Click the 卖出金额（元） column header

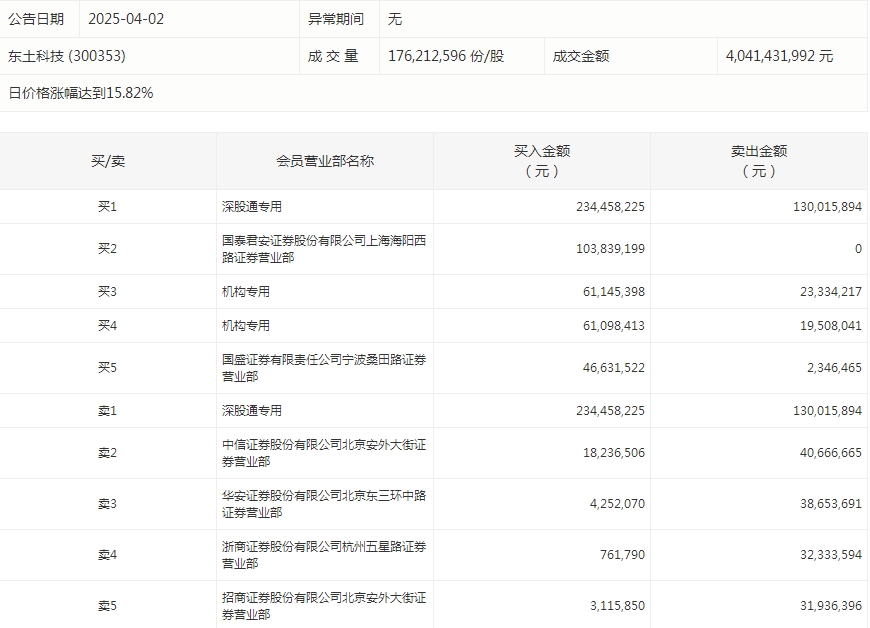[x=759, y=161]
